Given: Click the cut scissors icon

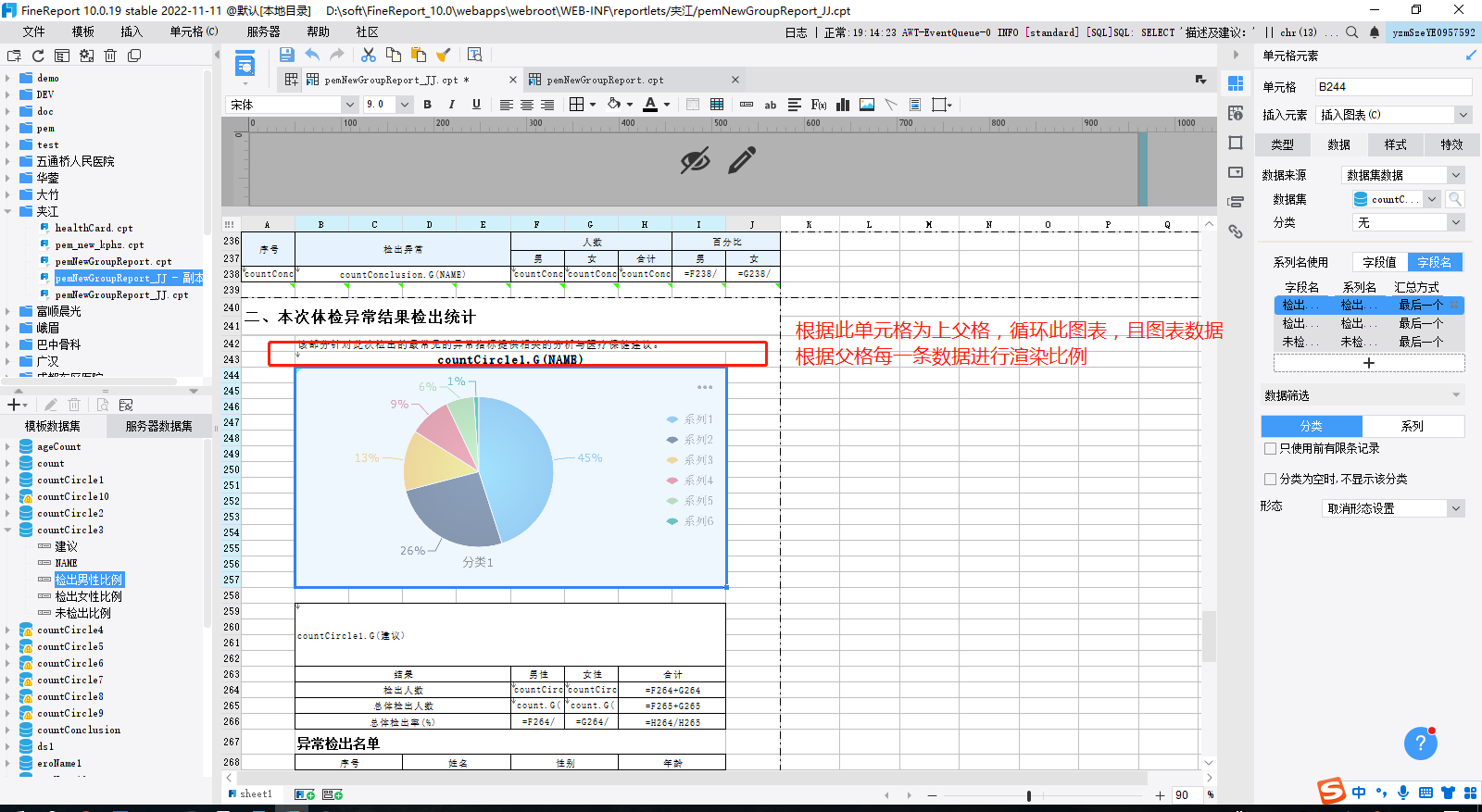Looking at the screenshot, I should [x=369, y=55].
